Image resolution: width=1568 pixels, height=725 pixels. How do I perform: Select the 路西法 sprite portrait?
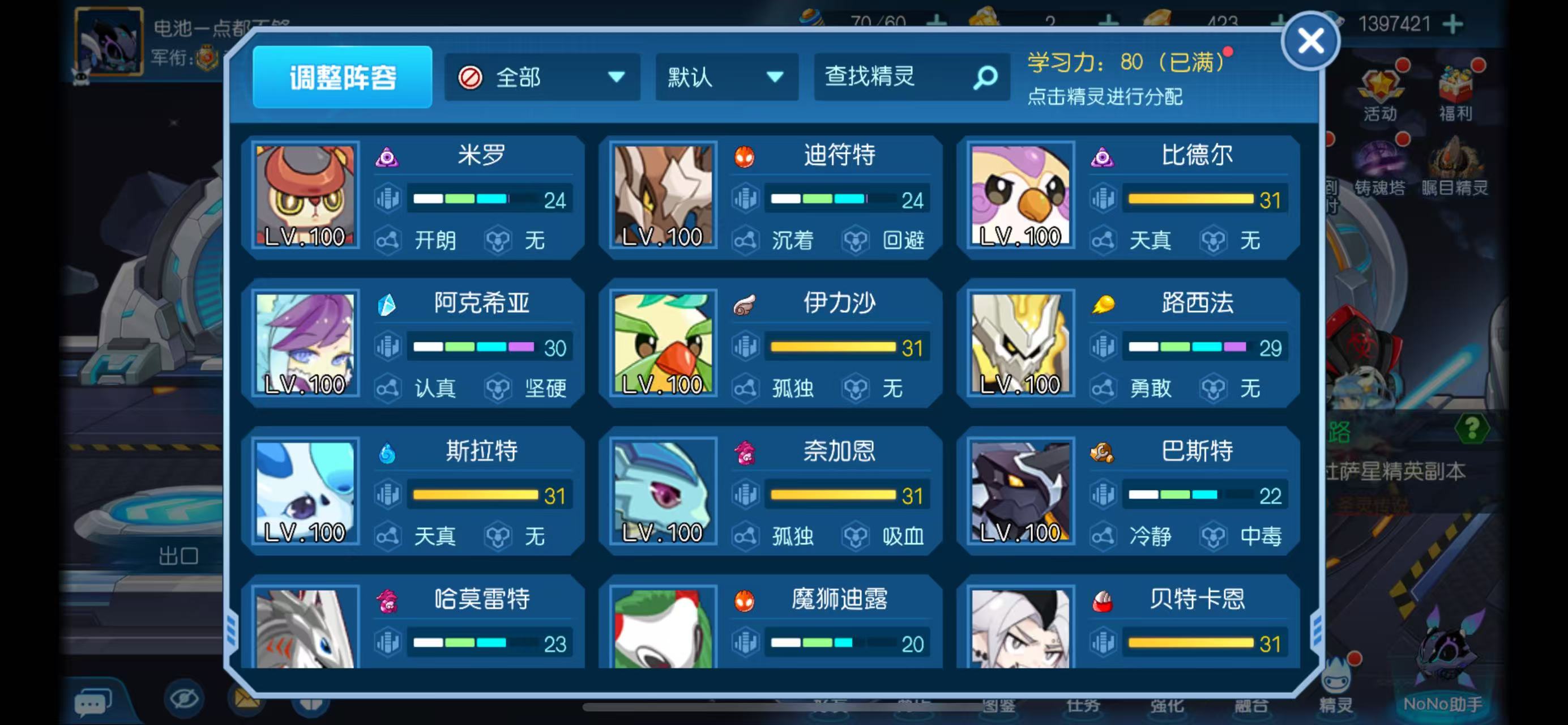coord(1021,343)
